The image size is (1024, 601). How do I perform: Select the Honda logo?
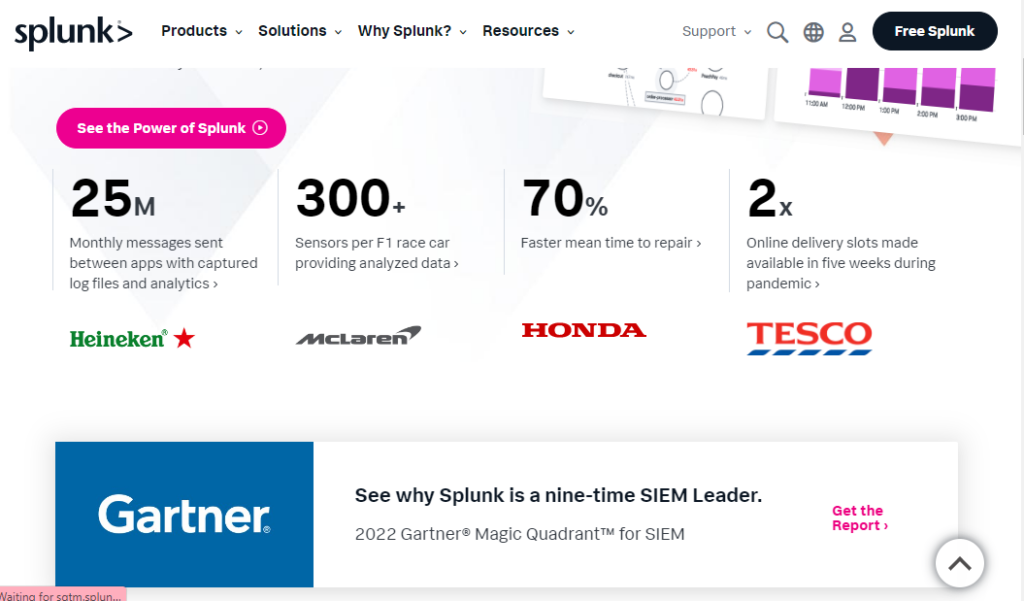pyautogui.click(x=584, y=330)
